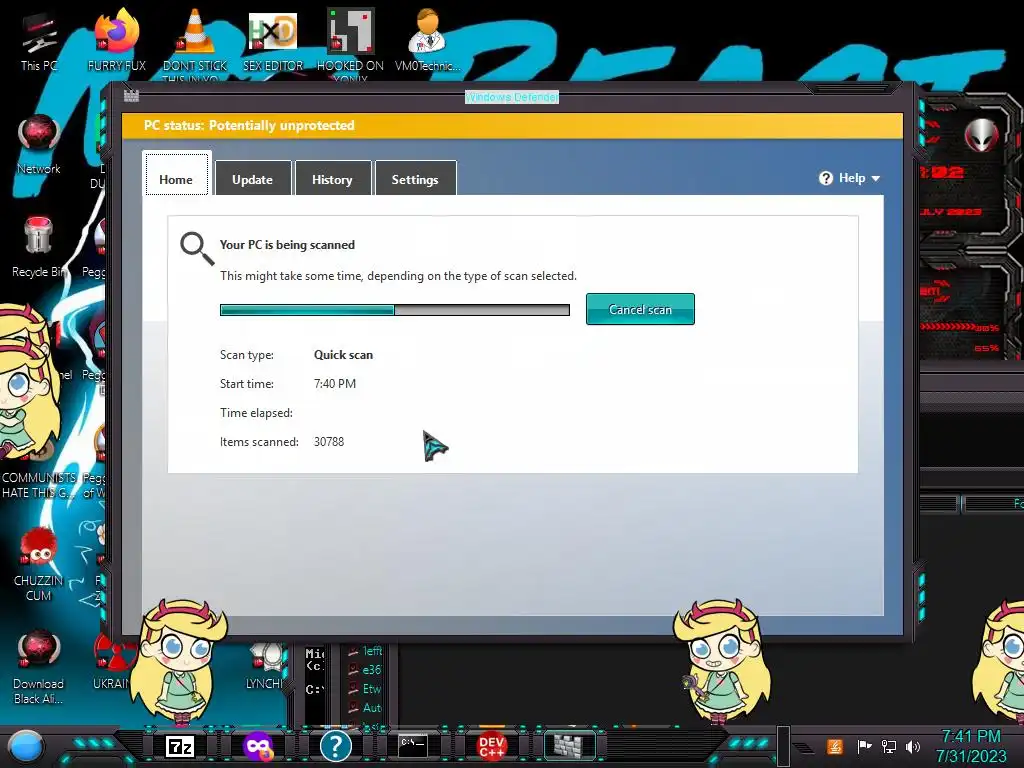This screenshot has width=1024, height=768.
Task: Click the Windows Defender window title text
Action: pos(511,97)
